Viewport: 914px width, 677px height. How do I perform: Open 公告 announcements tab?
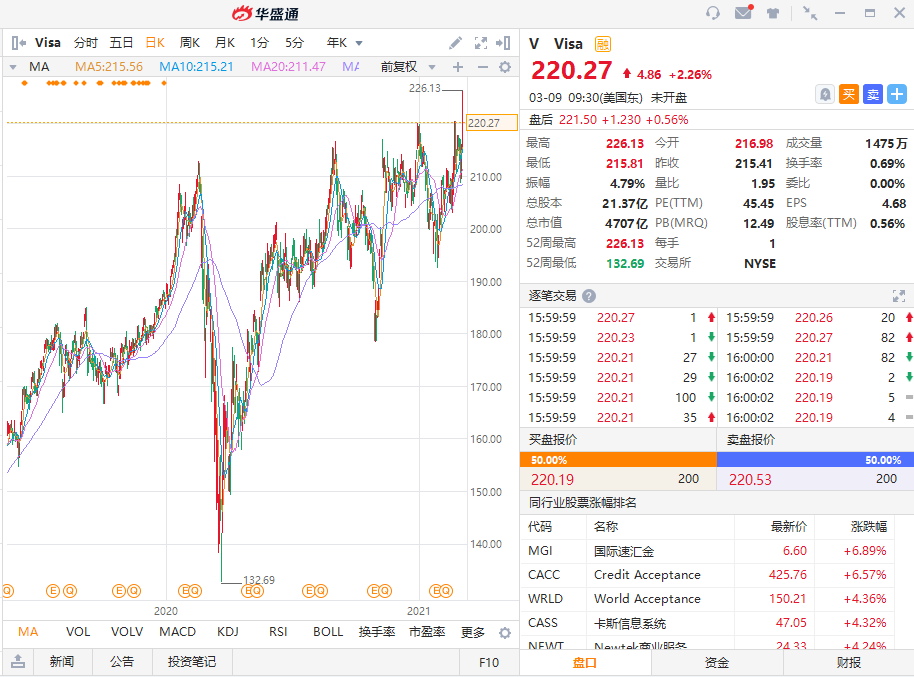coord(122,662)
